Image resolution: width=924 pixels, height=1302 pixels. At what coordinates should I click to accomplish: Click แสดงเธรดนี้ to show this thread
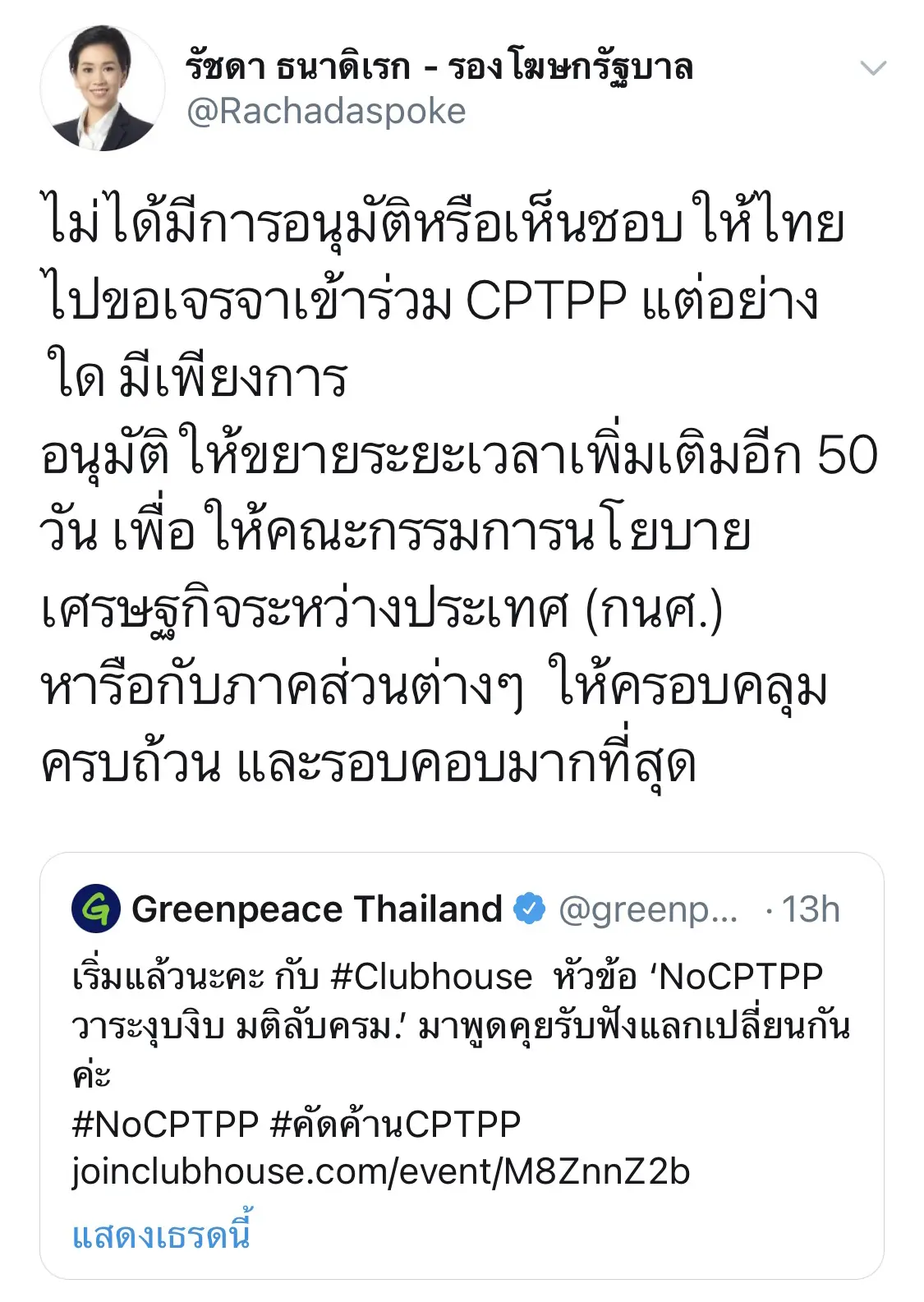161,1234
